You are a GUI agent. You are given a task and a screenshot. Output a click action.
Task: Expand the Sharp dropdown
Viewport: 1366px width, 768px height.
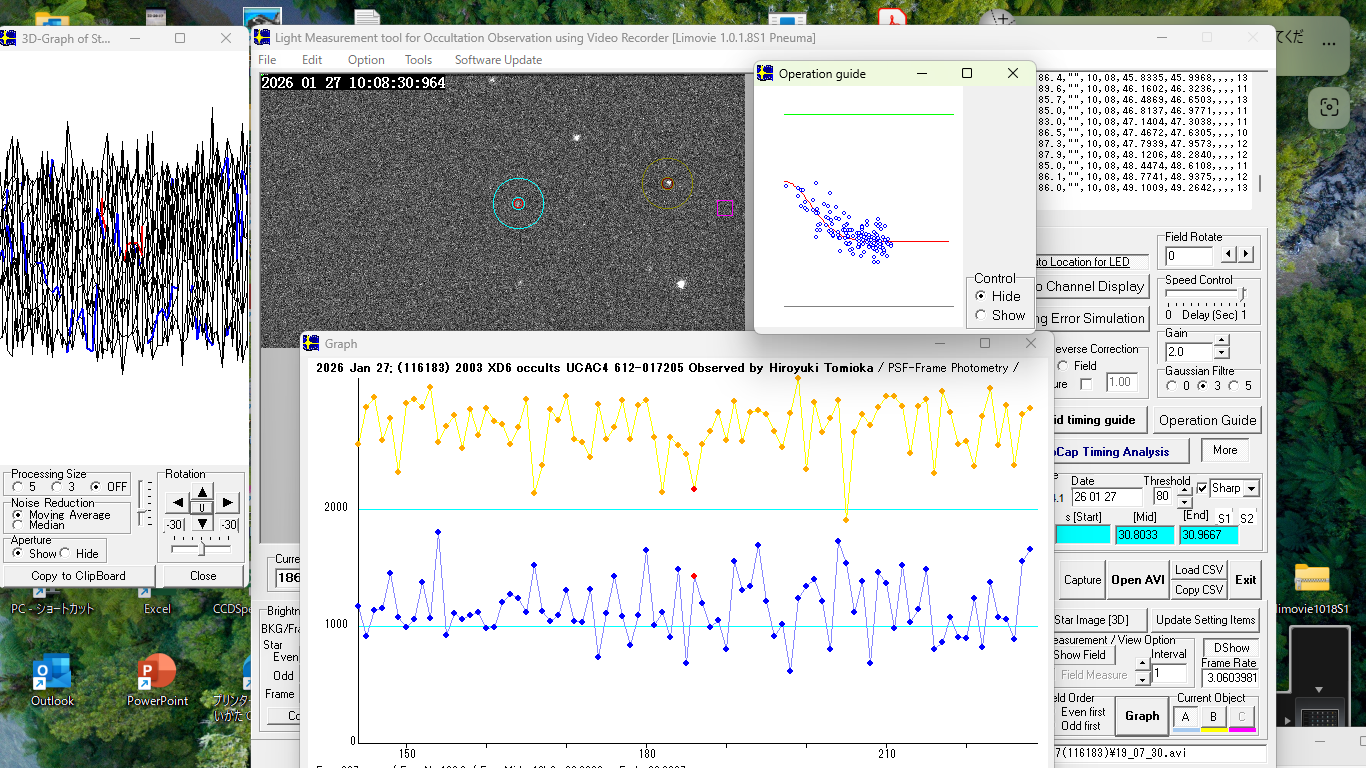[x=1249, y=489]
